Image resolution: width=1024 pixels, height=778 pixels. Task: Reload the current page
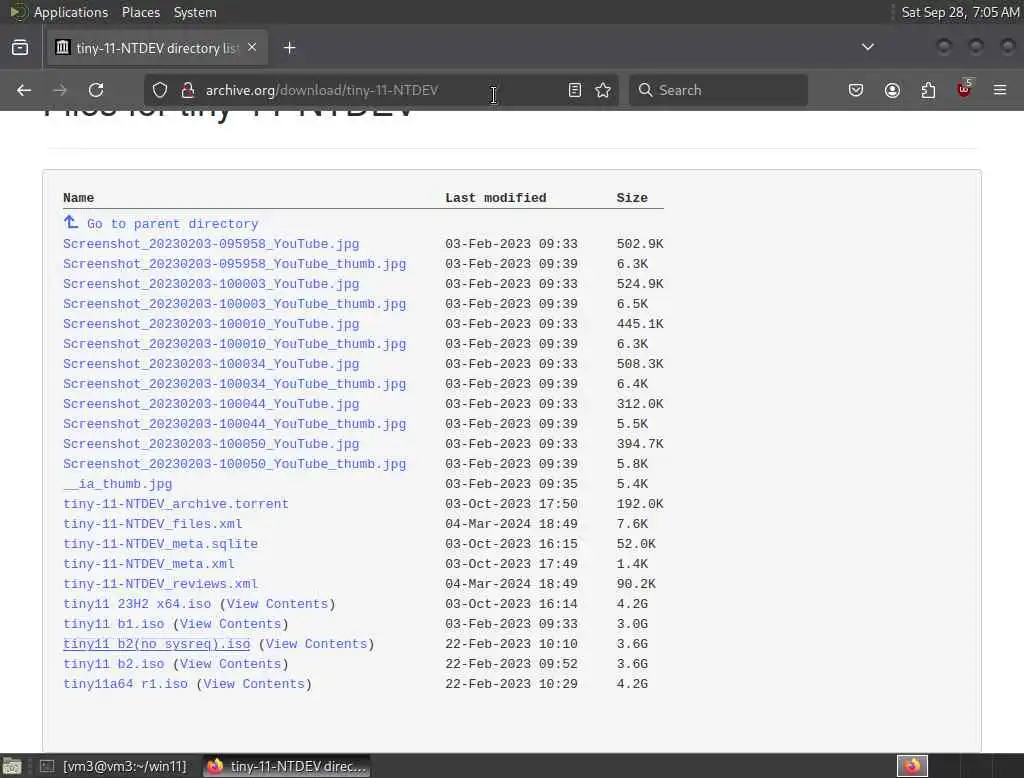[96, 90]
